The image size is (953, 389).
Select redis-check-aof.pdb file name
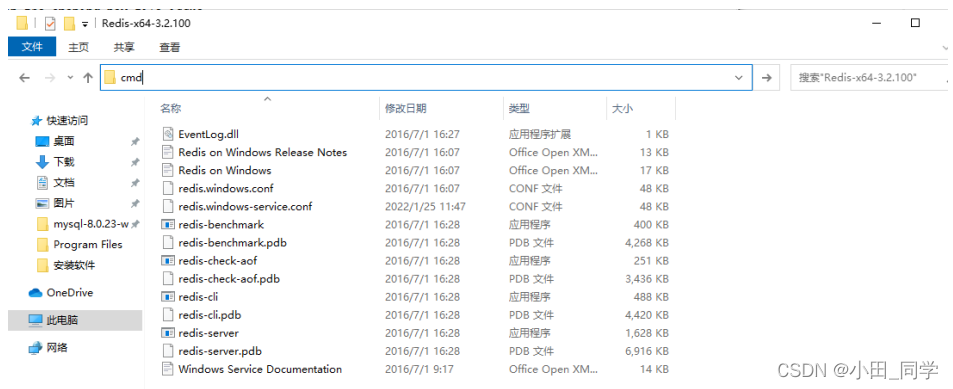click(x=229, y=279)
